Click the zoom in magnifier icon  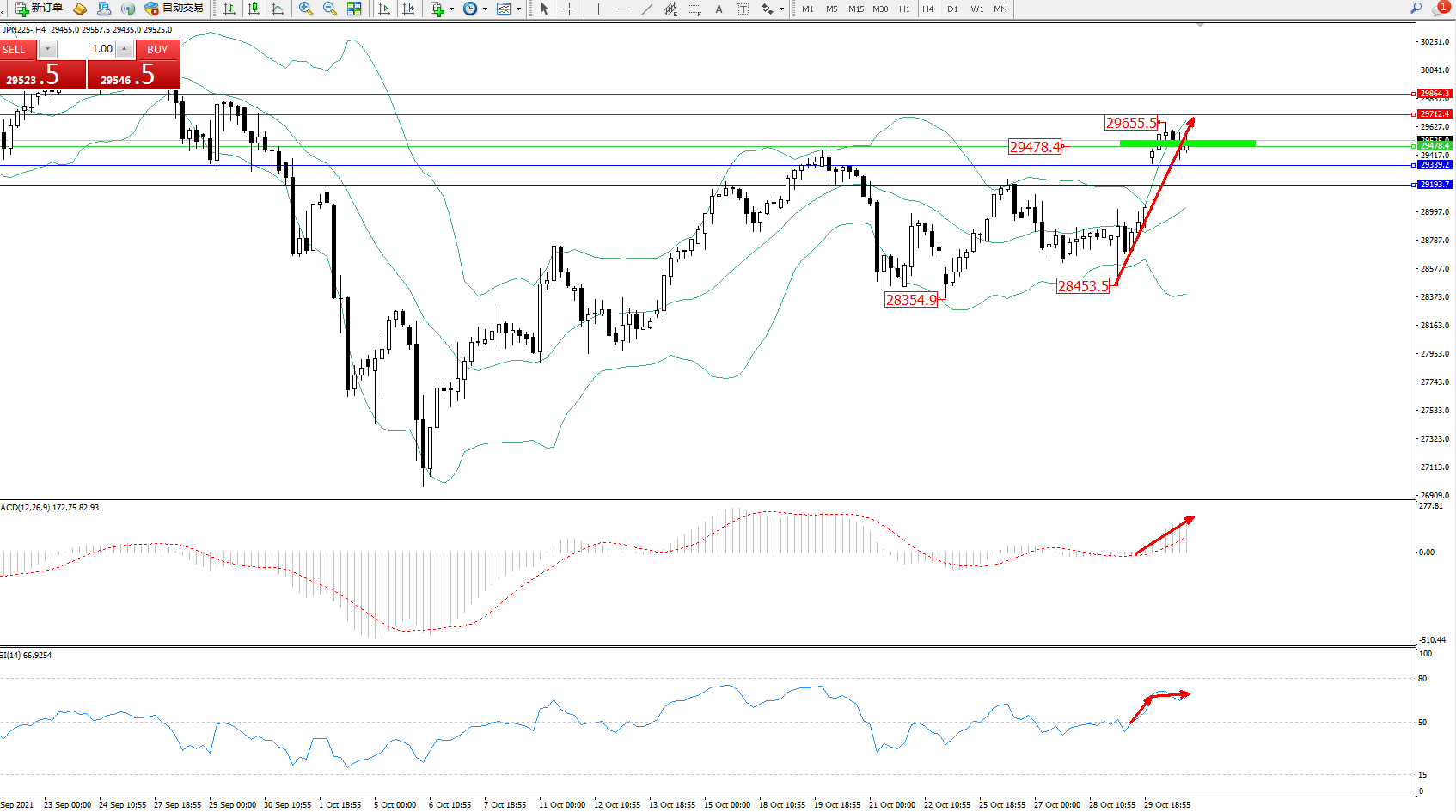pos(305,9)
